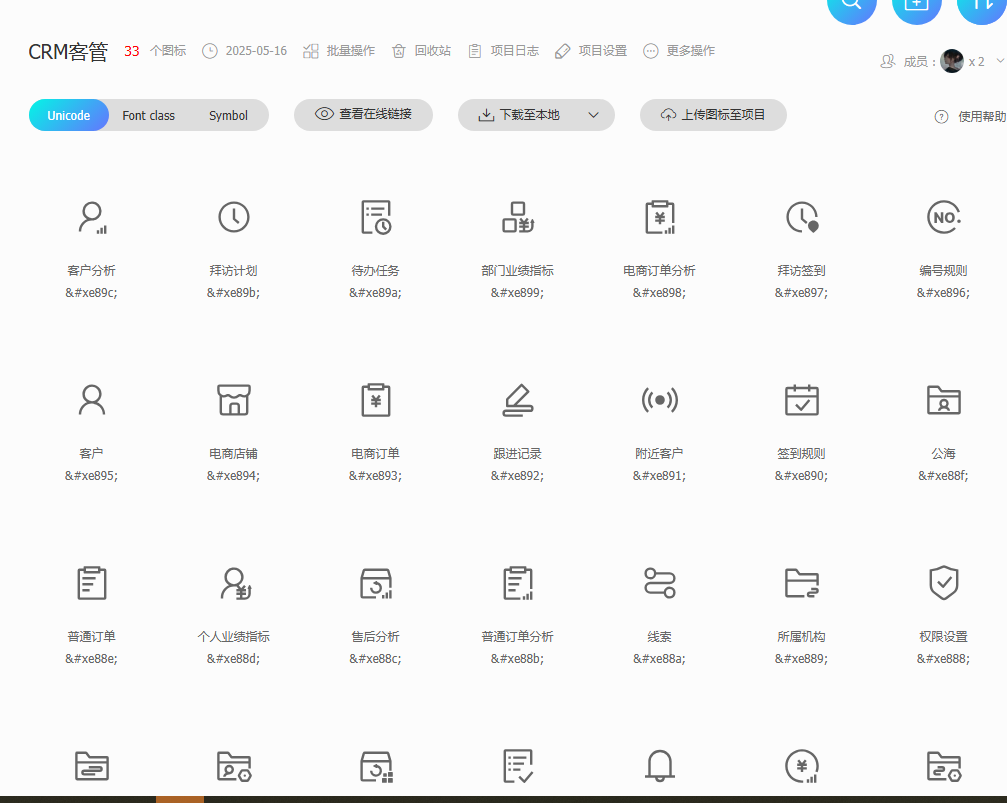Viewport: 1007px width, 803px height.
Task: Open the 更多操作 menu
Action: 679,51
